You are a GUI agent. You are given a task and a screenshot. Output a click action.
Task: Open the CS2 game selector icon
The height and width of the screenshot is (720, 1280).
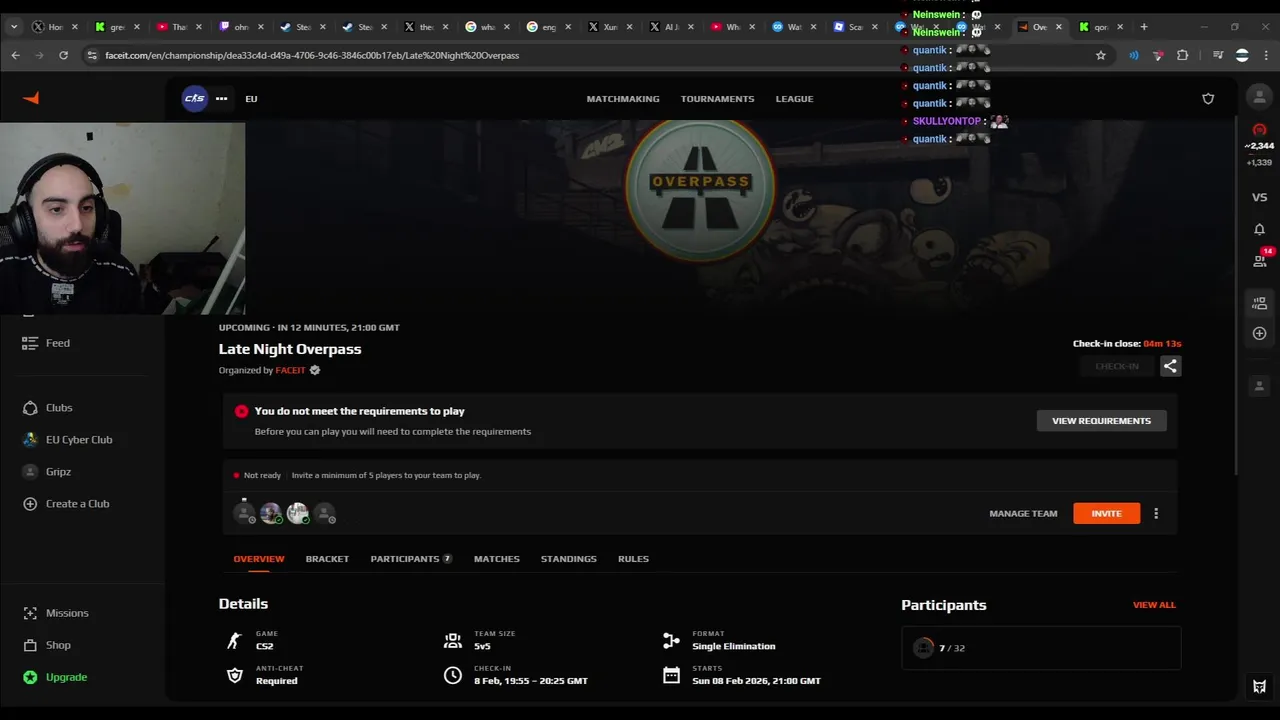click(x=195, y=98)
